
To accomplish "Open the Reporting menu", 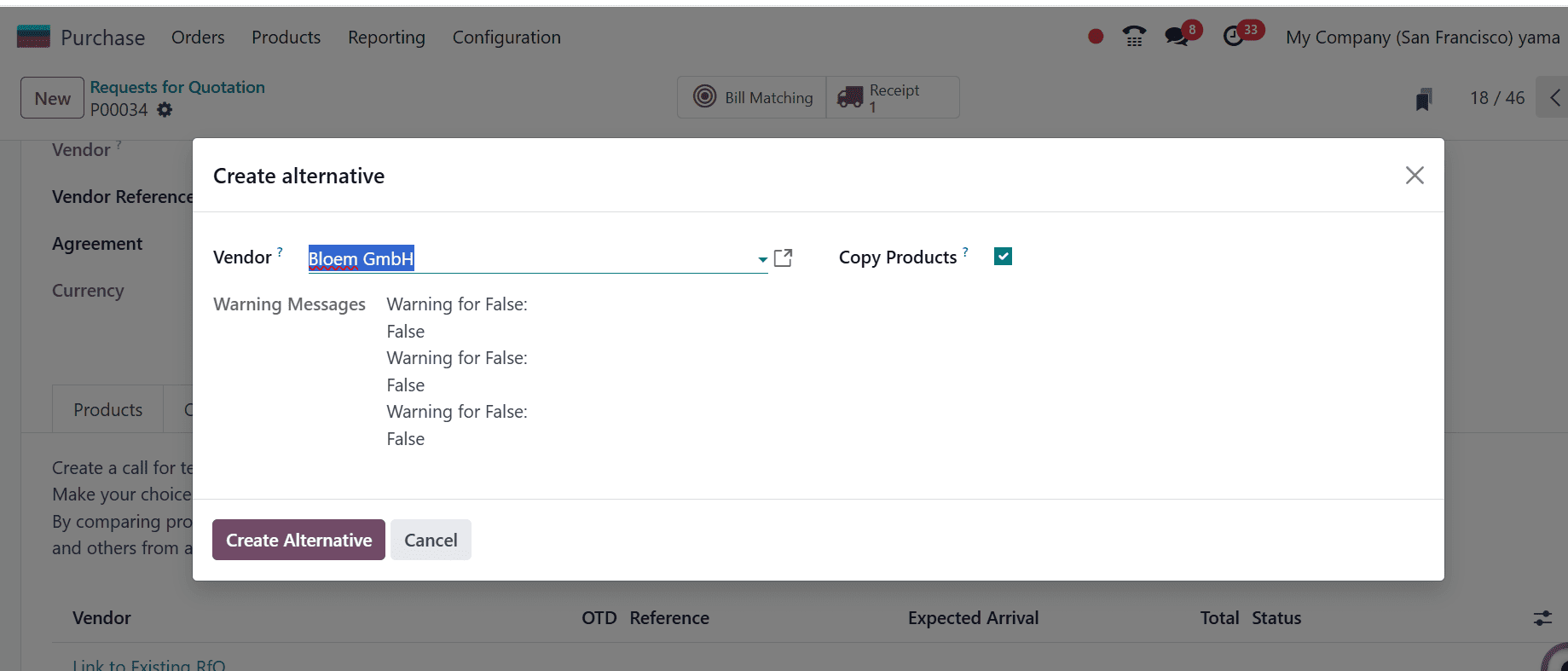I will click(386, 37).
